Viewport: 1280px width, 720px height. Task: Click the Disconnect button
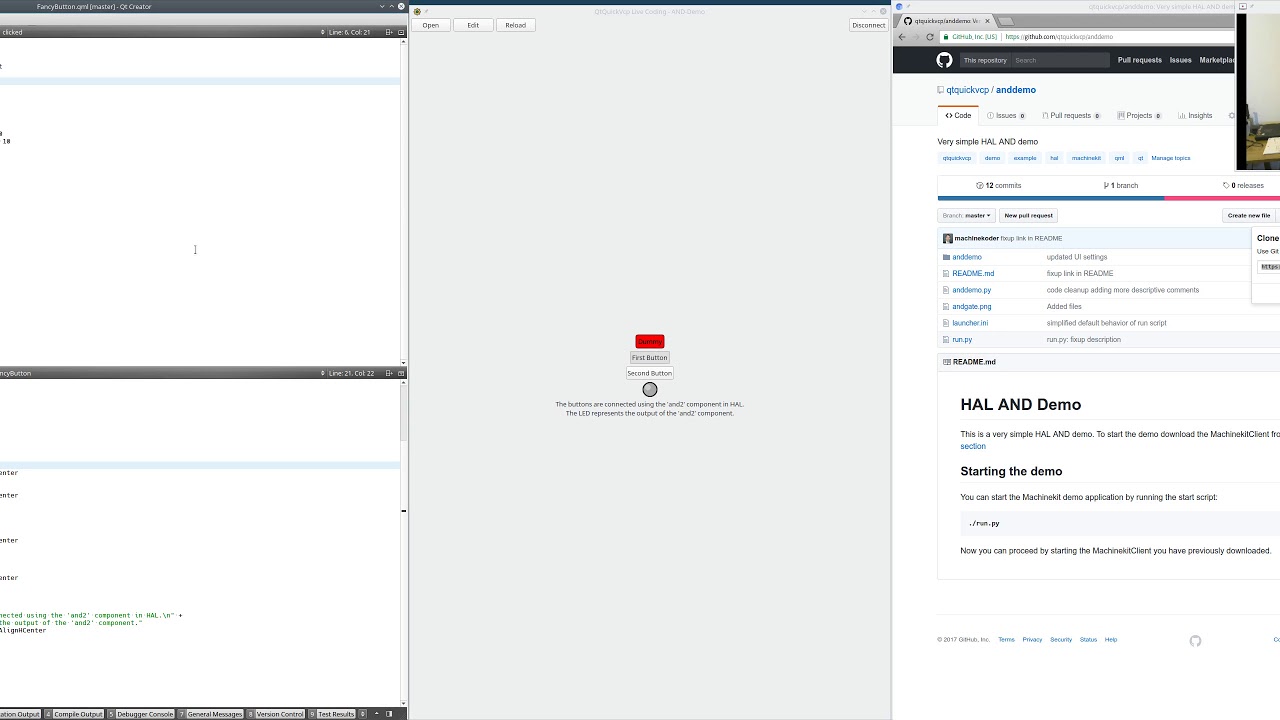868,25
